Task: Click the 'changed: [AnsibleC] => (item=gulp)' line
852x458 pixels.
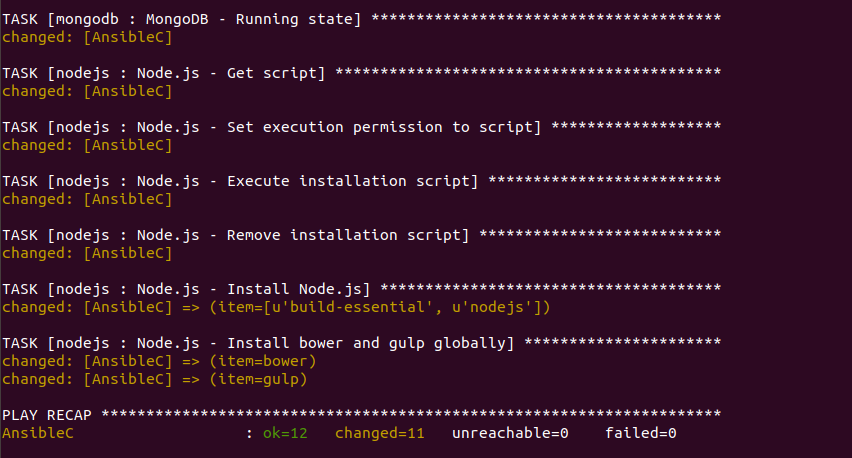Action: coord(155,379)
